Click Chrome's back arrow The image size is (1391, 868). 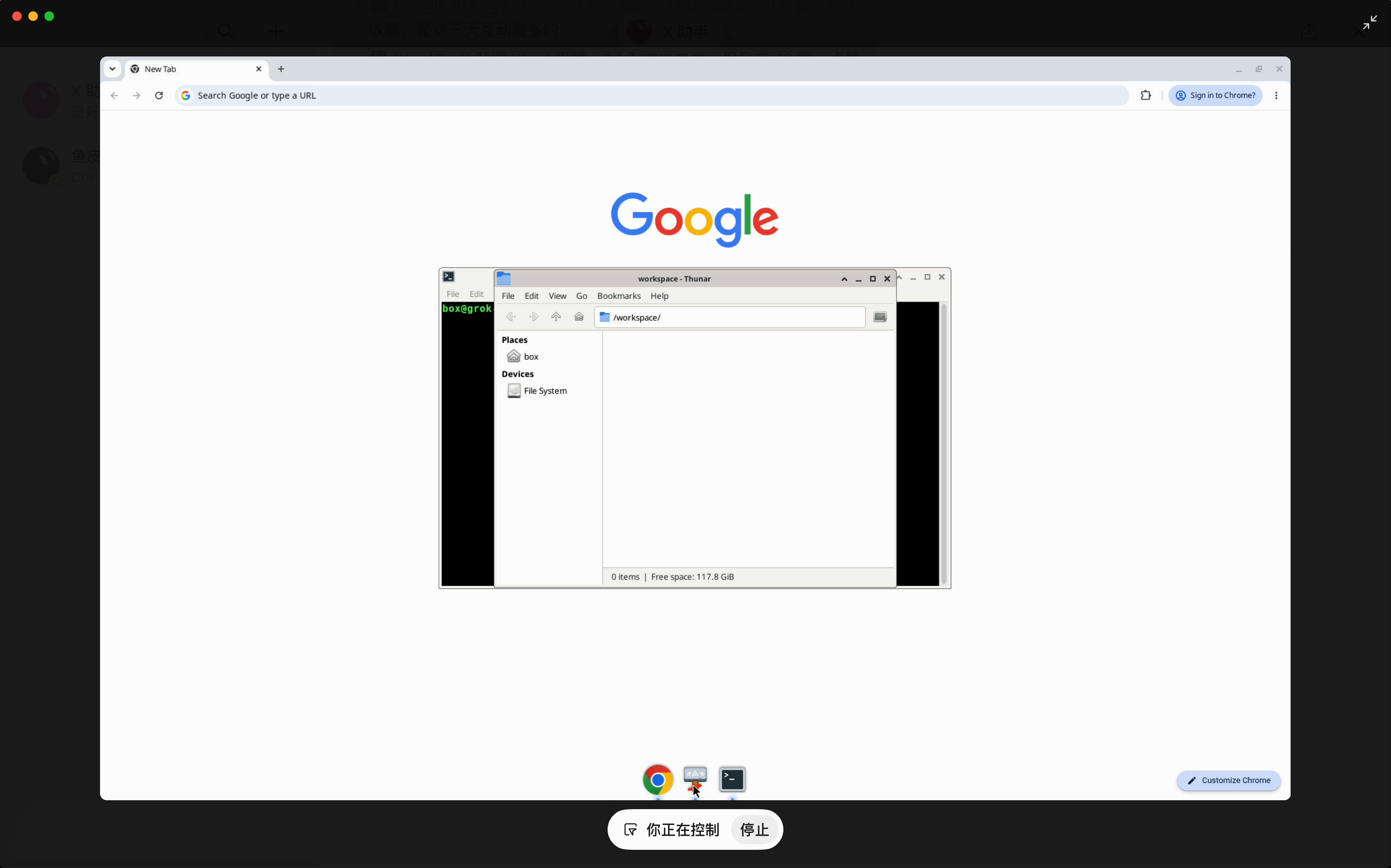click(x=114, y=95)
